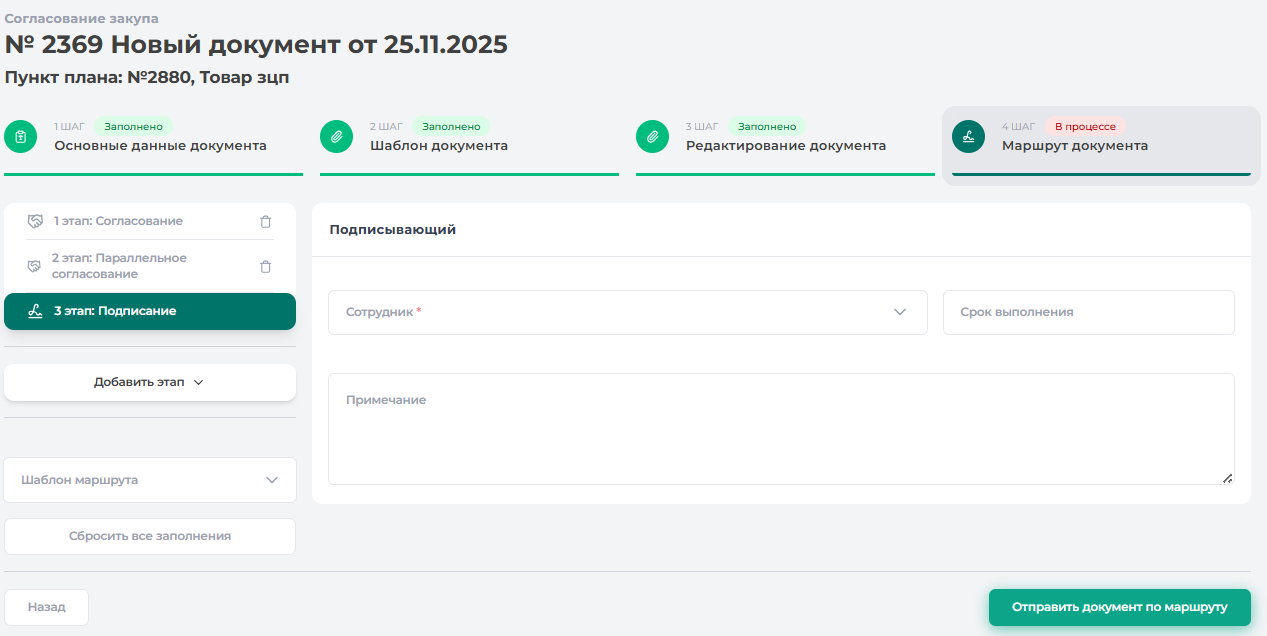Click the step 3 paperclip icon
This screenshot has width=1267, height=636.
pos(652,137)
